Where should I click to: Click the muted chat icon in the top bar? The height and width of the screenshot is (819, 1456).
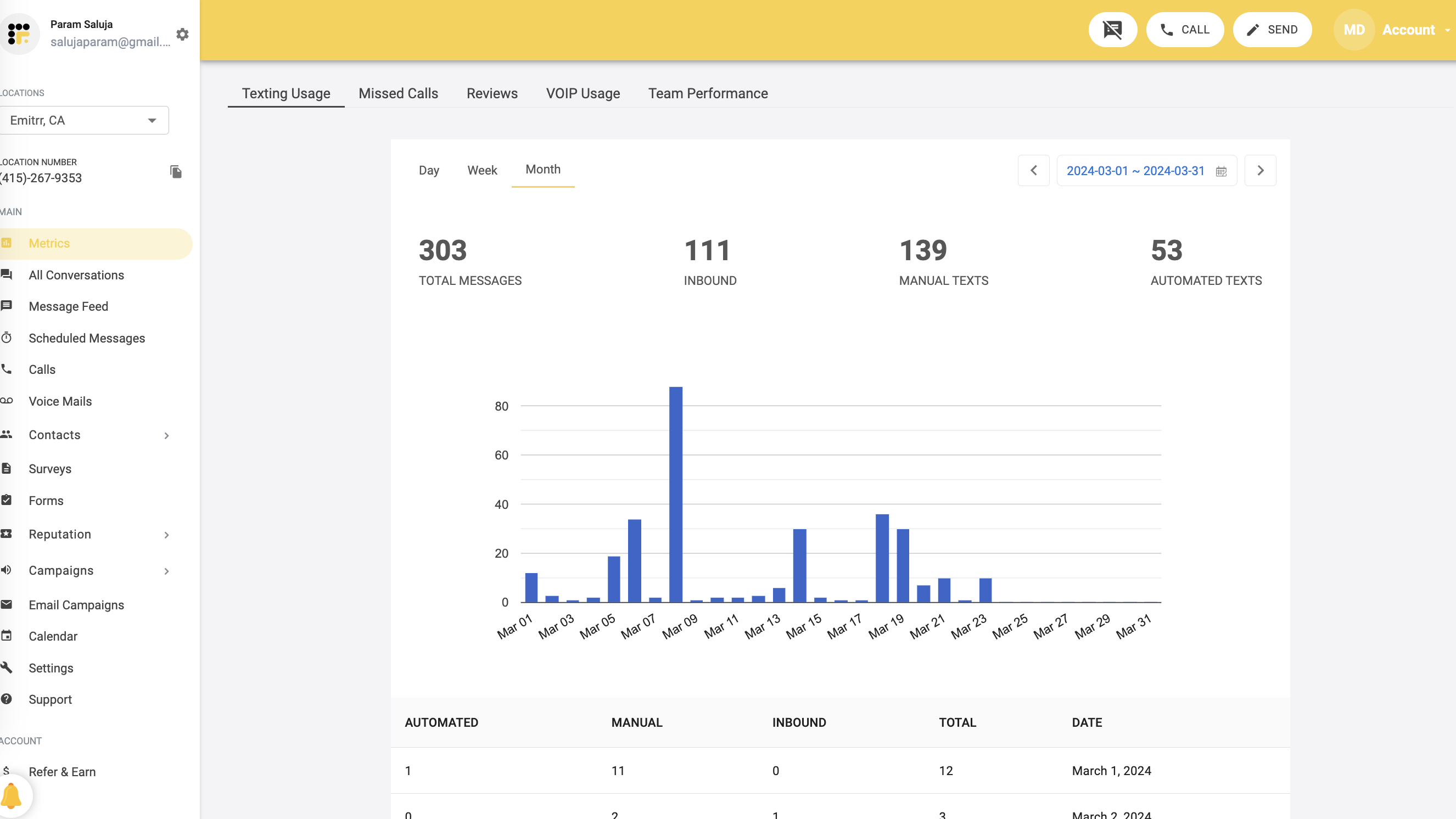click(x=1113, y=30)
